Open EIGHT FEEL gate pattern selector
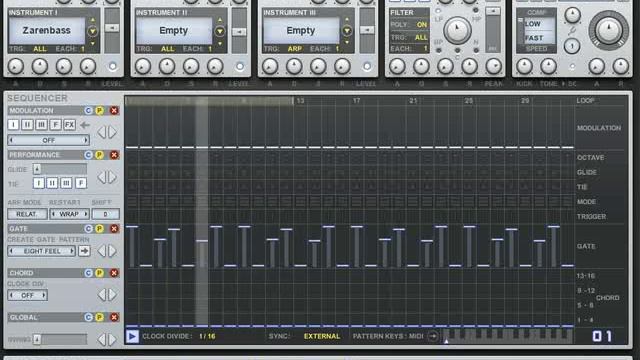Image resolution: width=640 pixels, height=360 pixels. tap(42, 251)
